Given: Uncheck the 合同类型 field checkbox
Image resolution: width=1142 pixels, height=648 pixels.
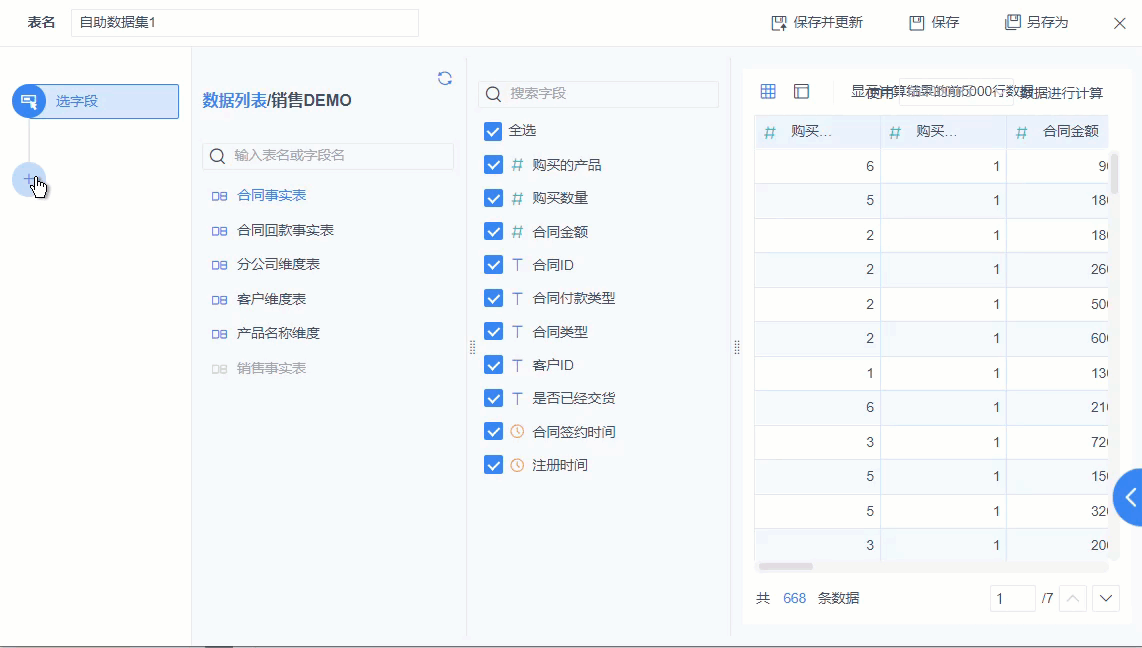Looking at the screenshot, I should [493, 332].
